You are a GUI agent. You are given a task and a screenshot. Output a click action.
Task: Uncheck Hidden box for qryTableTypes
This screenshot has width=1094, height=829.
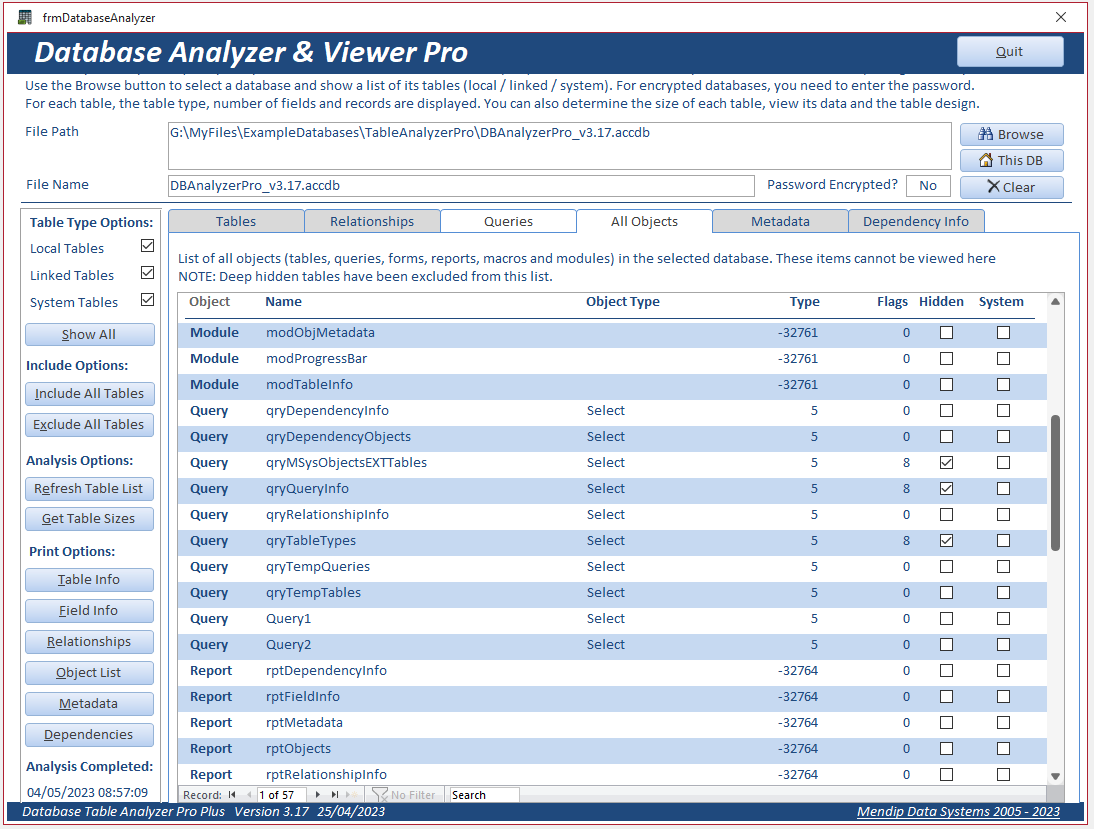click(x=946, y=541)
